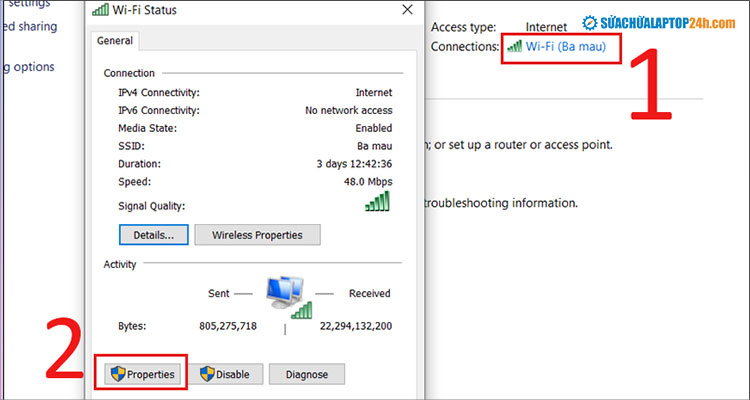Open Wireless Properties
Image resolution: width=750 pixels, height=400 pixels.
pyautogui.click(x=256, y=235)
